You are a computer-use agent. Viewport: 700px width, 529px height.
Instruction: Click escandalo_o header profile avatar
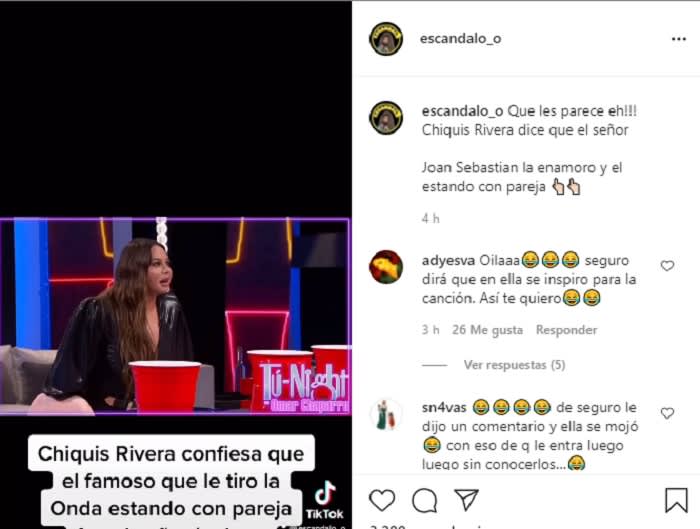click(x=386, y=39)
